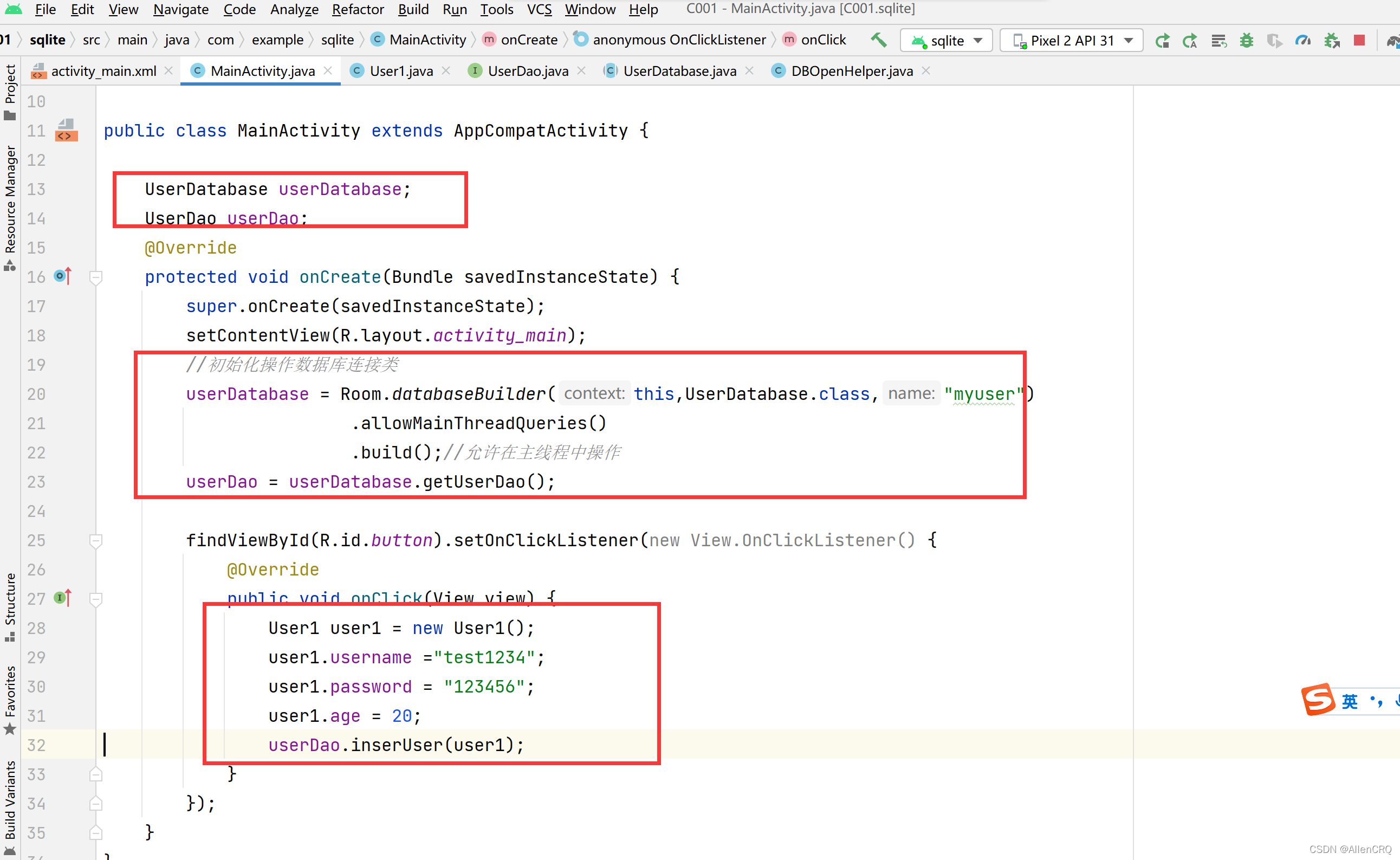
Task: Click the example package breadcrumb
Action: (277, 39)
